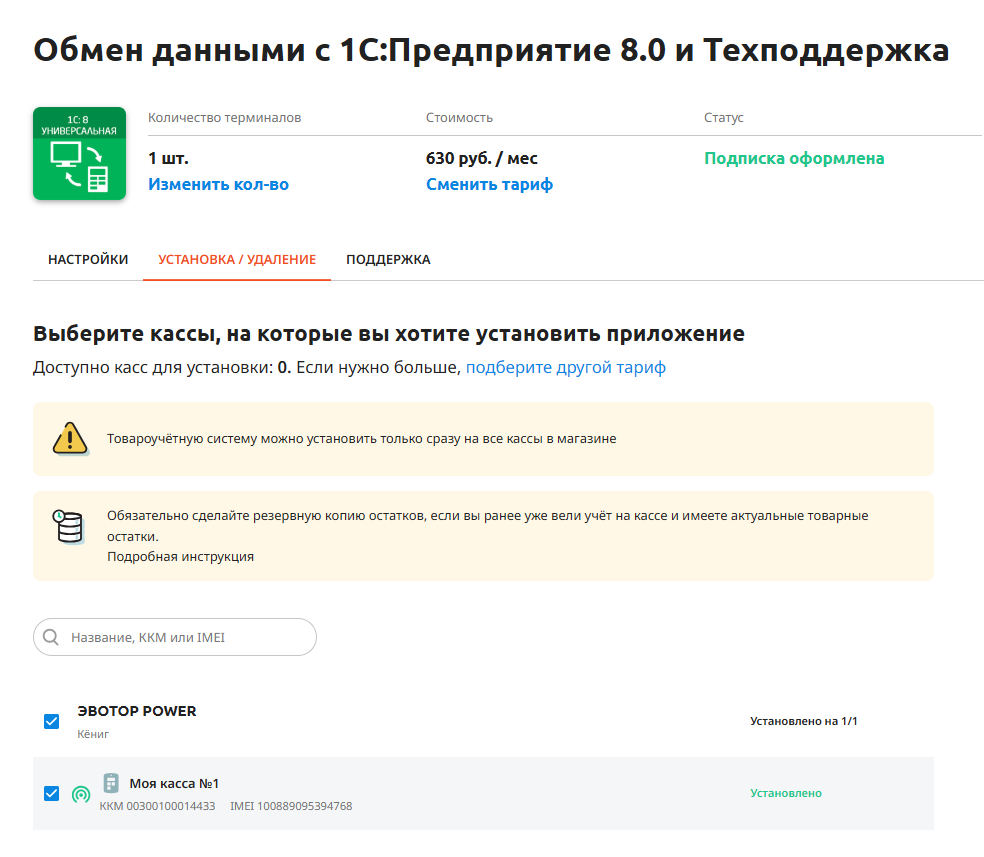Click the Изменить кол-во link
This screenshot has height=857, width=984.
click(x=218, y=184)
